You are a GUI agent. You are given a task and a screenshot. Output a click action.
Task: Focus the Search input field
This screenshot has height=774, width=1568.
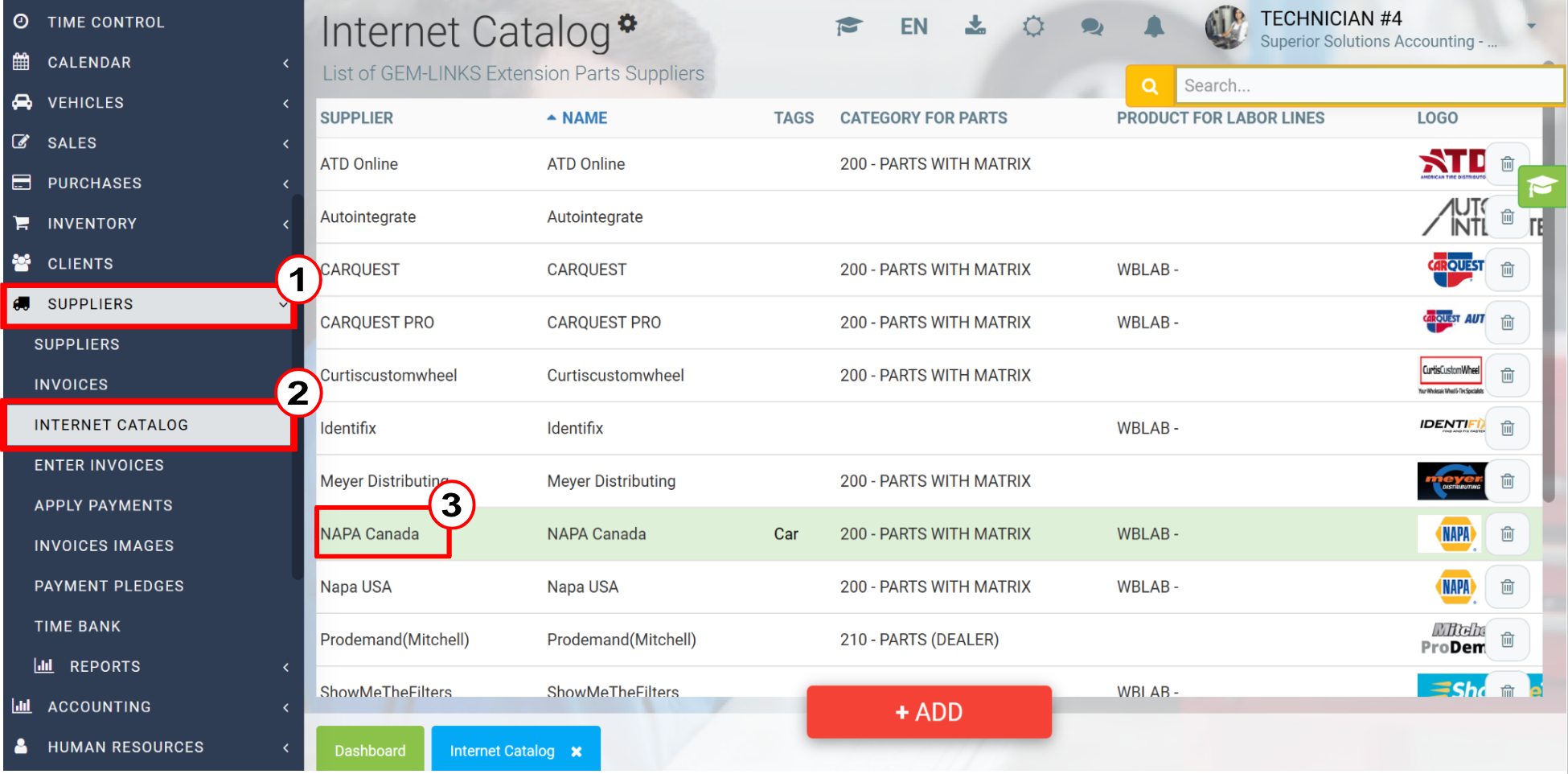(1369, 86)
